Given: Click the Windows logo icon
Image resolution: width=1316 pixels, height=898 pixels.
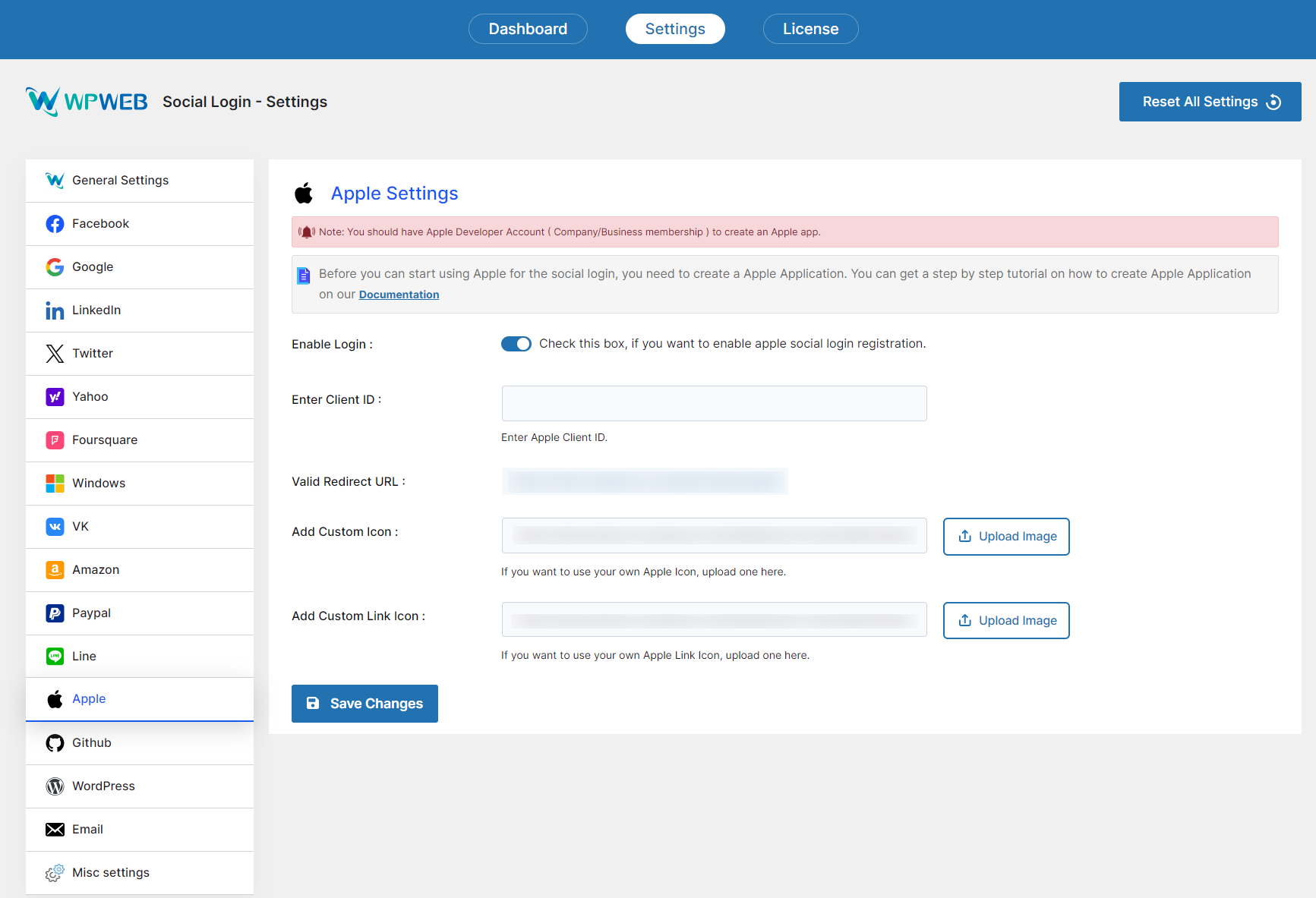Looking at the screenshot, I should [x=55, y=484].
